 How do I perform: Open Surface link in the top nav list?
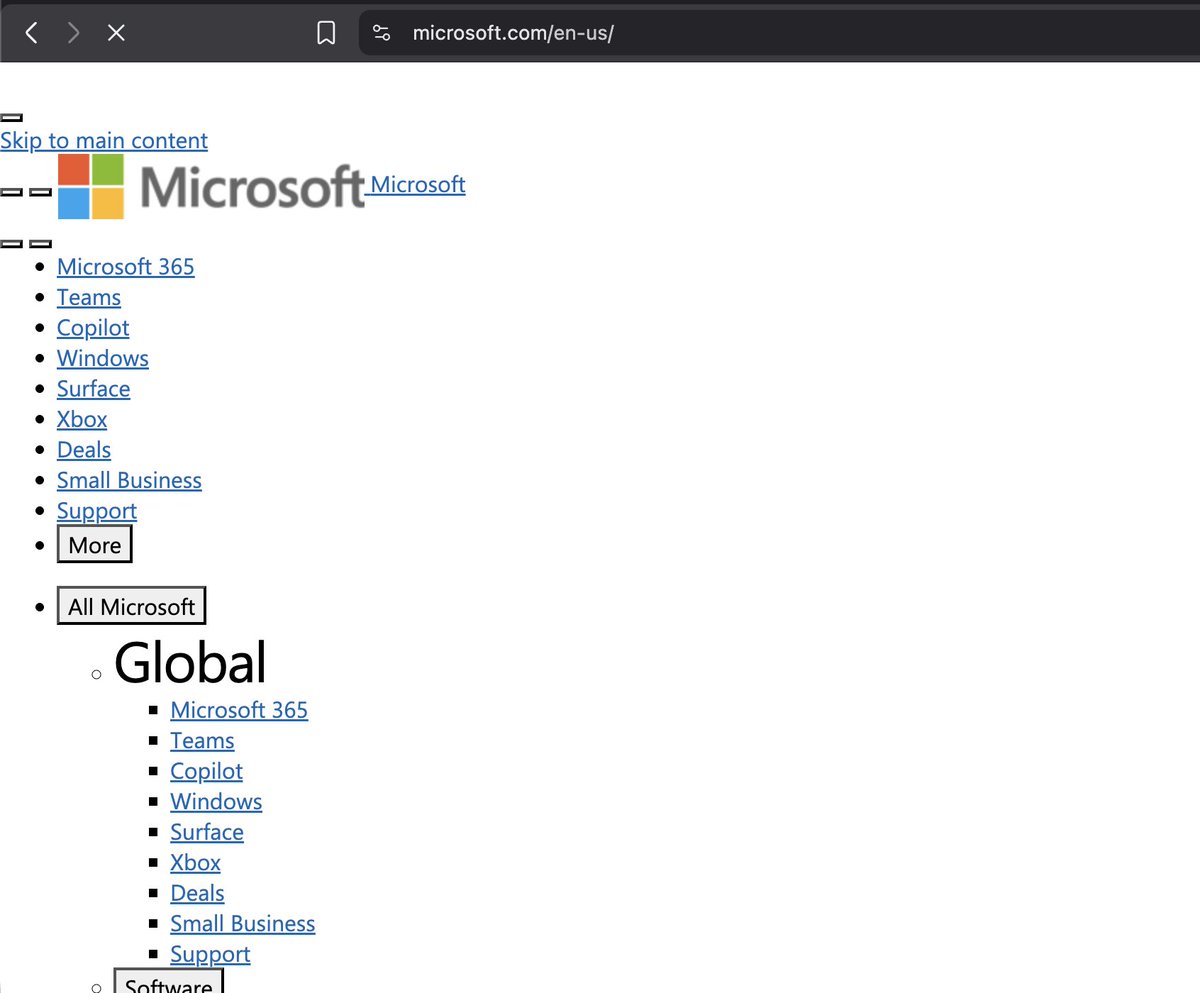coord(93,389)
